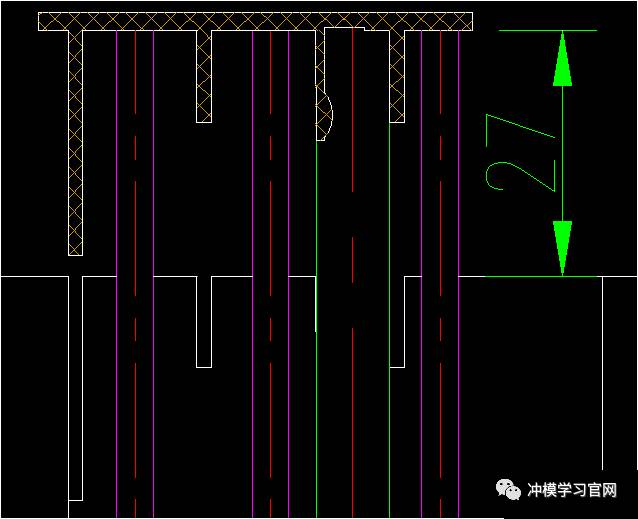Click the upper green dimension arrowhead
Viewport: 638px width, 519px height.
click(562, 59)
